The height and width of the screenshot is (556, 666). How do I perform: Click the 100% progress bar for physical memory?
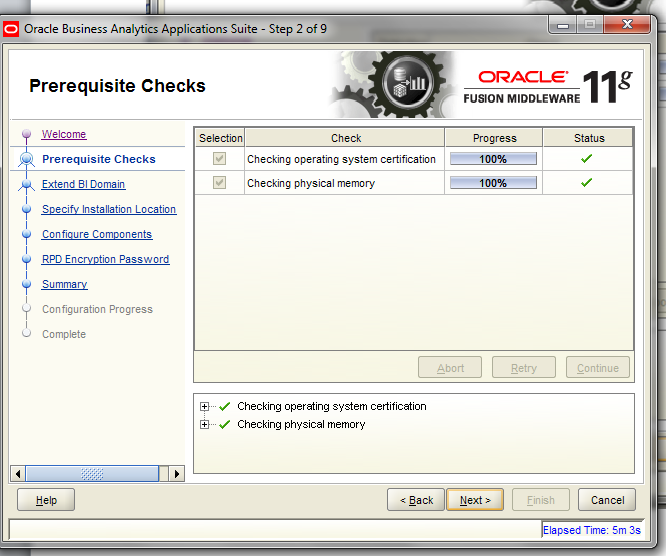point(493,183)
